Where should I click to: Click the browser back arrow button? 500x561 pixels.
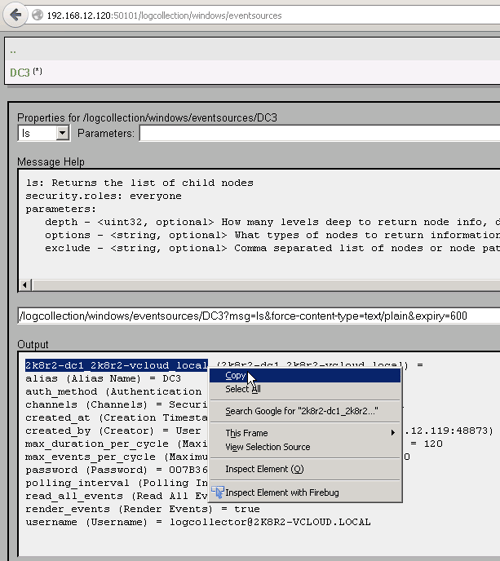coord(15,15)
